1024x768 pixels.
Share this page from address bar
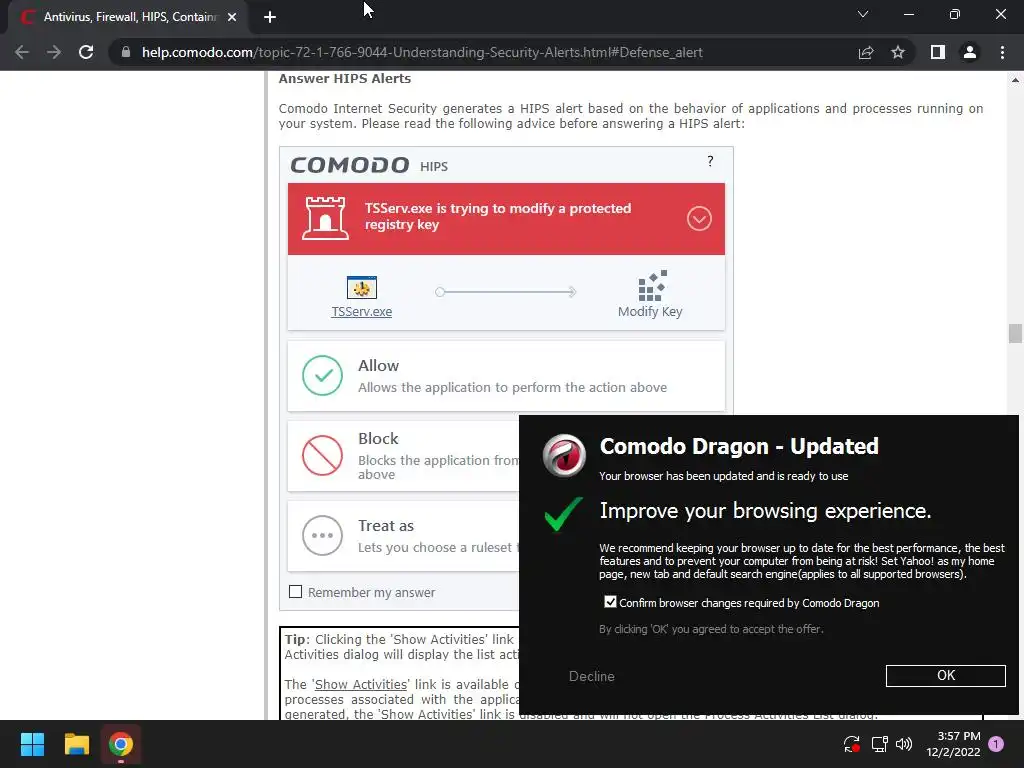coord(866,52)
